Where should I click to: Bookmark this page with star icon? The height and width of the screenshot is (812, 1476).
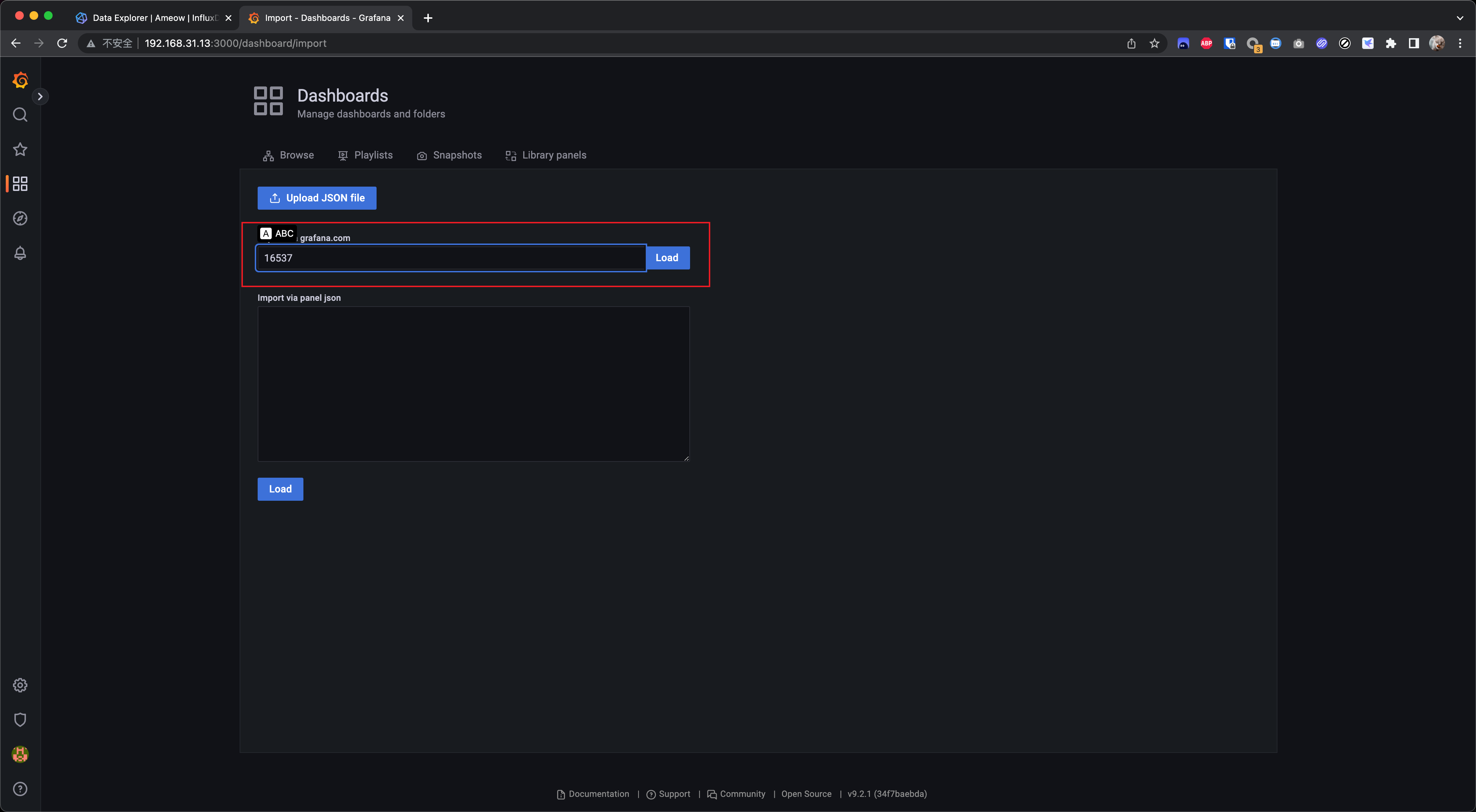pos(1154,44)
